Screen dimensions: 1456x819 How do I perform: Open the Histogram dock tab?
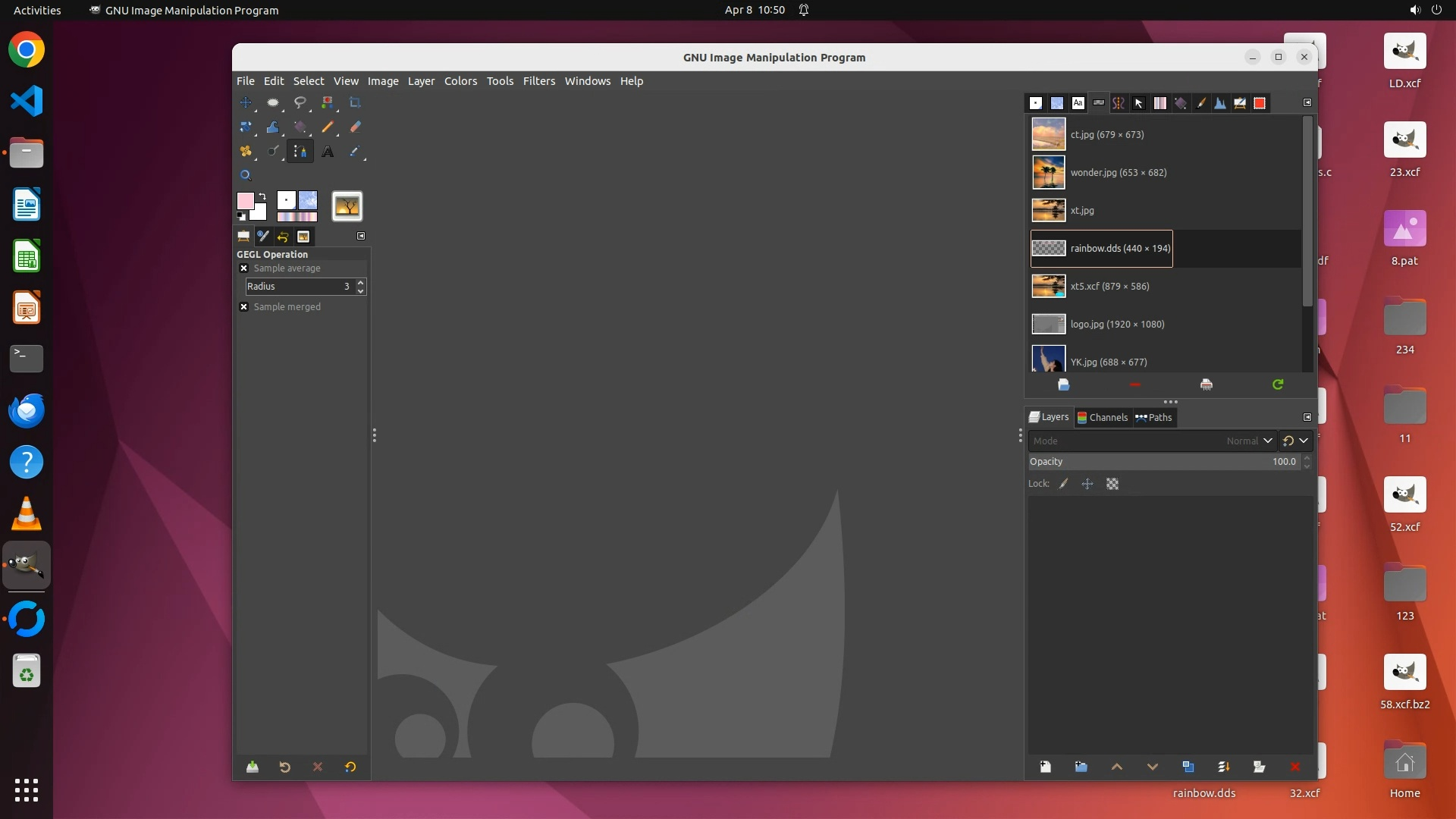tap(1220, 103)
